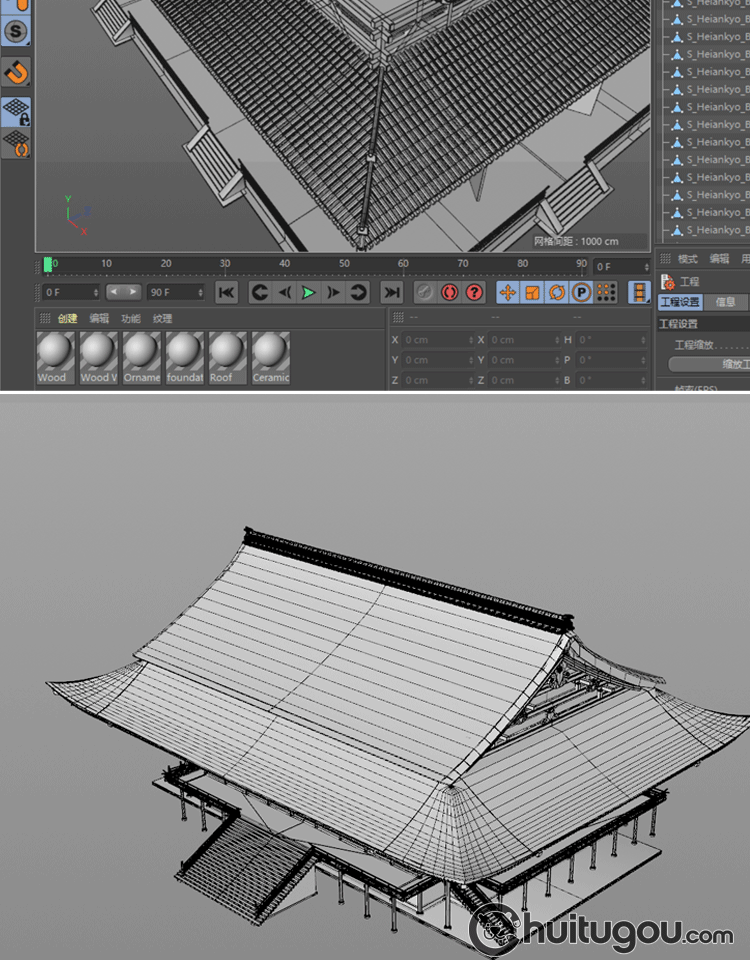This screenshot has height=960, width=750.
Task: Click frame 30 on the timeline ruler
Action: (x=225, y=264)
